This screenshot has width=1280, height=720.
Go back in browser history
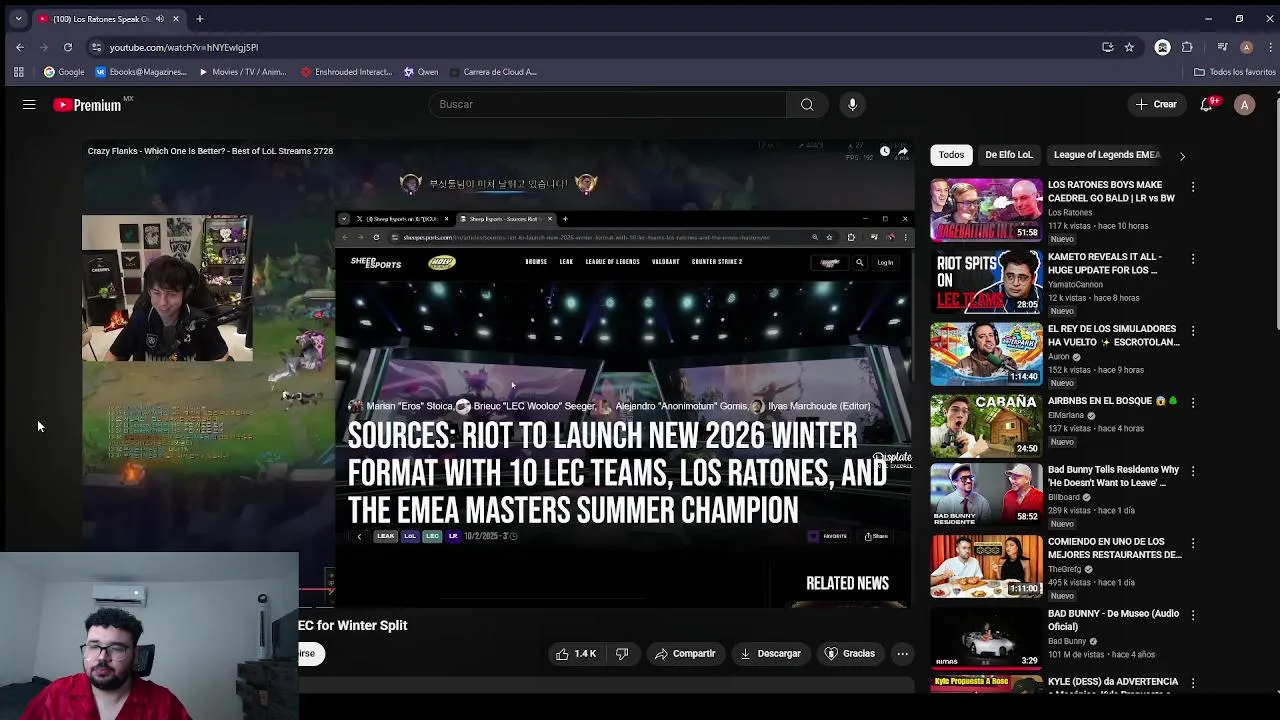pyautogui.click(x=19, y=47)
